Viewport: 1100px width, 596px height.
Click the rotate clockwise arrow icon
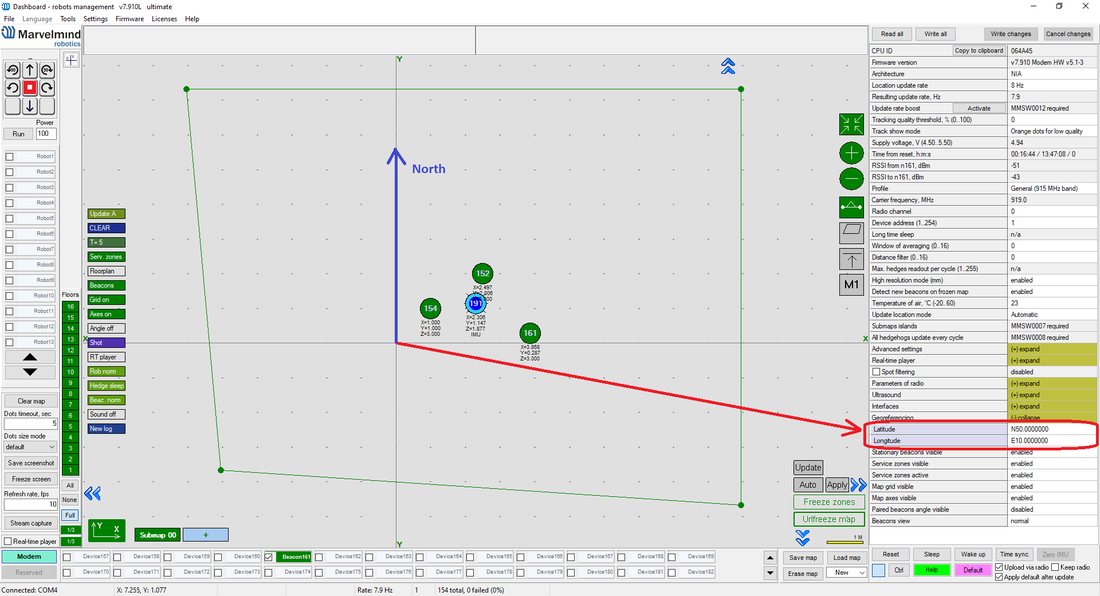point(47,88)
